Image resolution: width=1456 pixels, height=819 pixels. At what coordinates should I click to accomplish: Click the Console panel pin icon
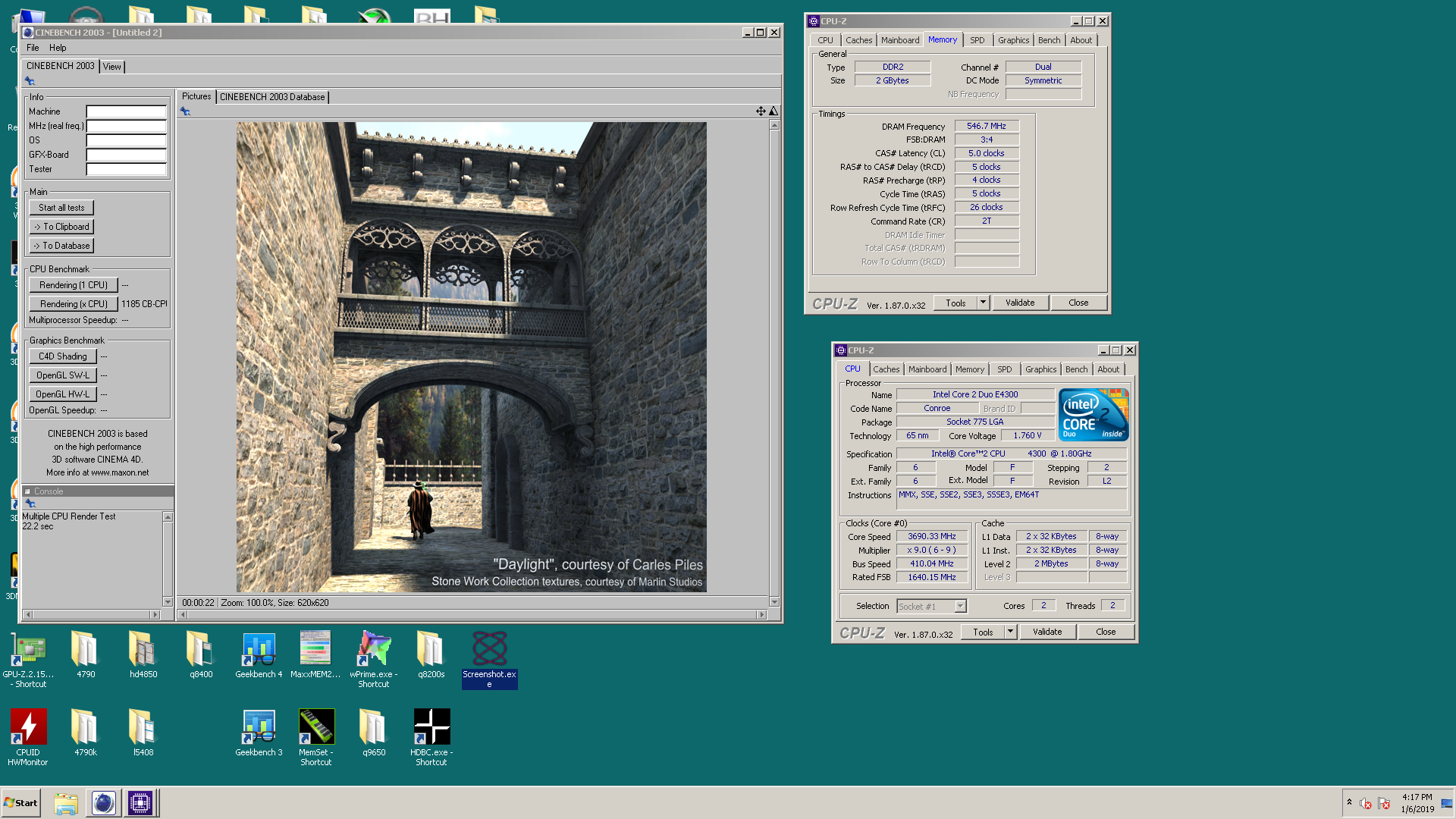(x=30, y=504)
